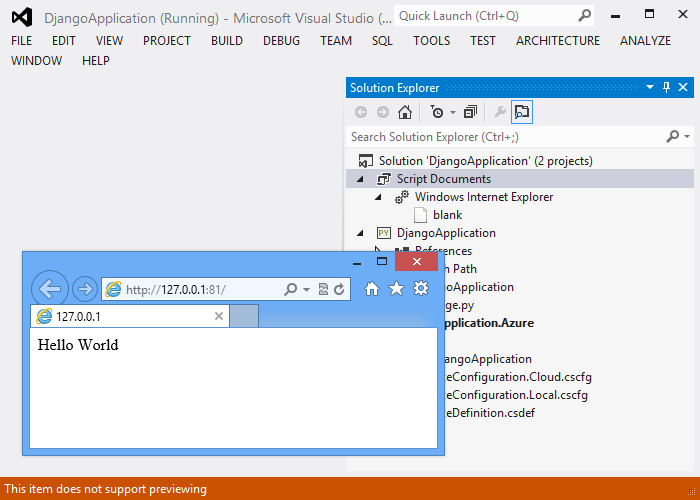Select the ServiceConfiguration.Cloud.cscfg file
The image size is (700, 500).
tap(518, 377)
